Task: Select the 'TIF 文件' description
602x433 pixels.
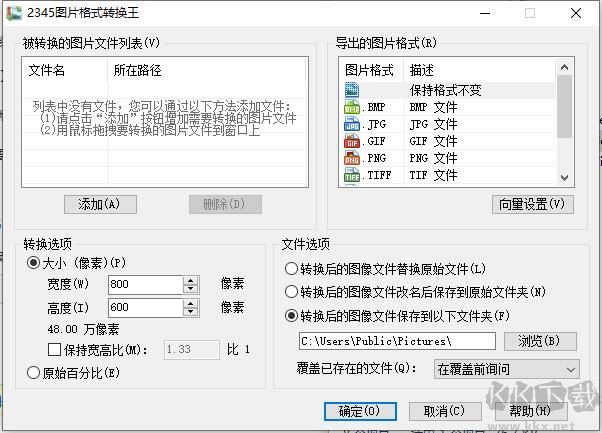Action: pos(433,175)
